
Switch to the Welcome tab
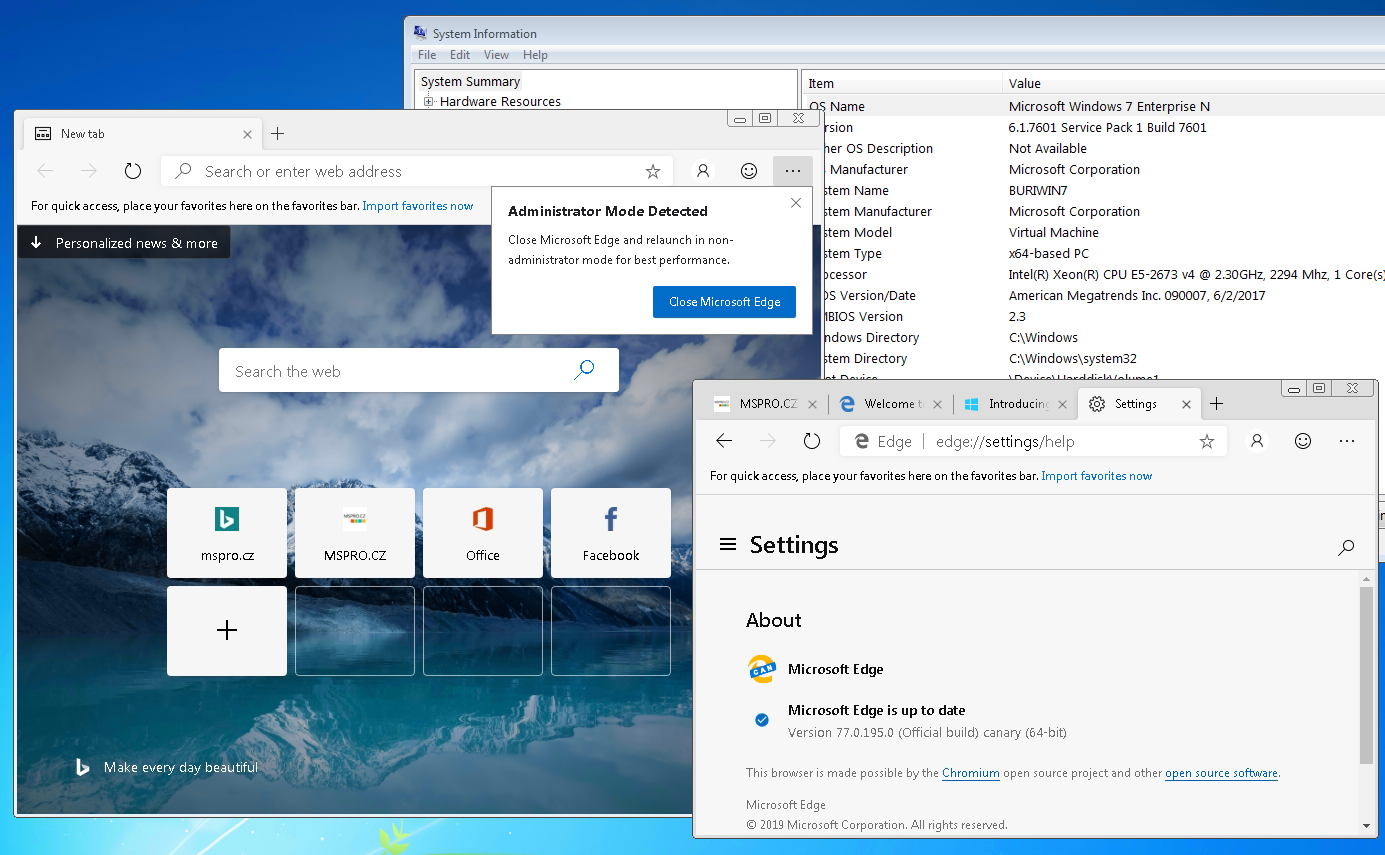(x=890, y=404)
